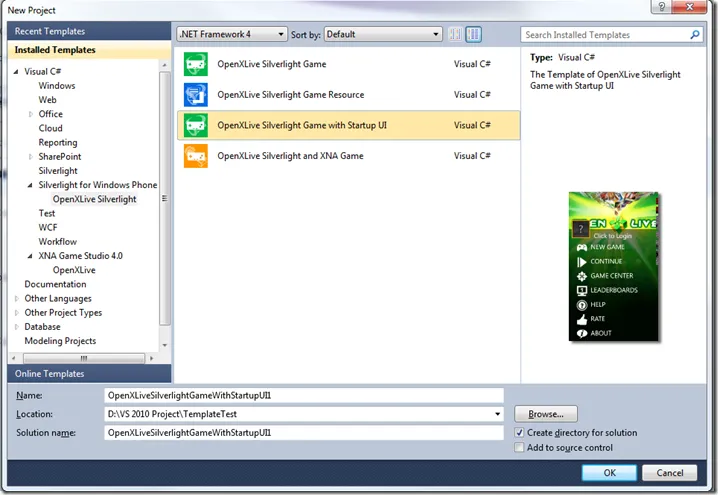Viewport: 718px width, 495px height.
Task: Select OpenXLive Silverlight Game Resource template
Action: coord(348,95)
